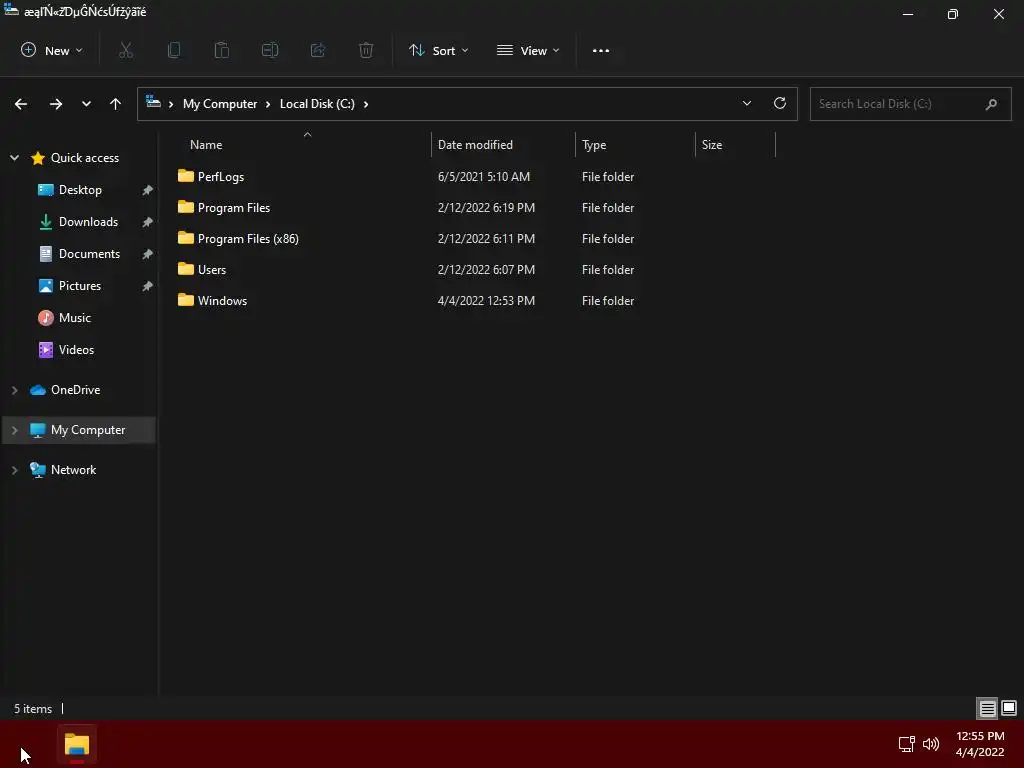Open the View dropdown menu
Image resolution: width=1024 pixels, height=768 pixels.
[528, 50]
